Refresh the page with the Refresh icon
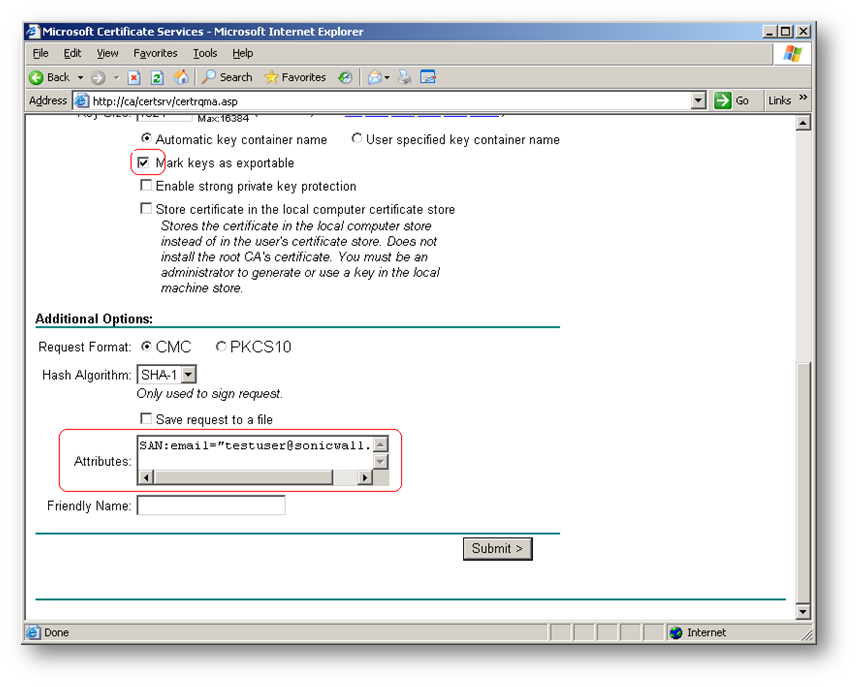 click(x=157, y=77)
